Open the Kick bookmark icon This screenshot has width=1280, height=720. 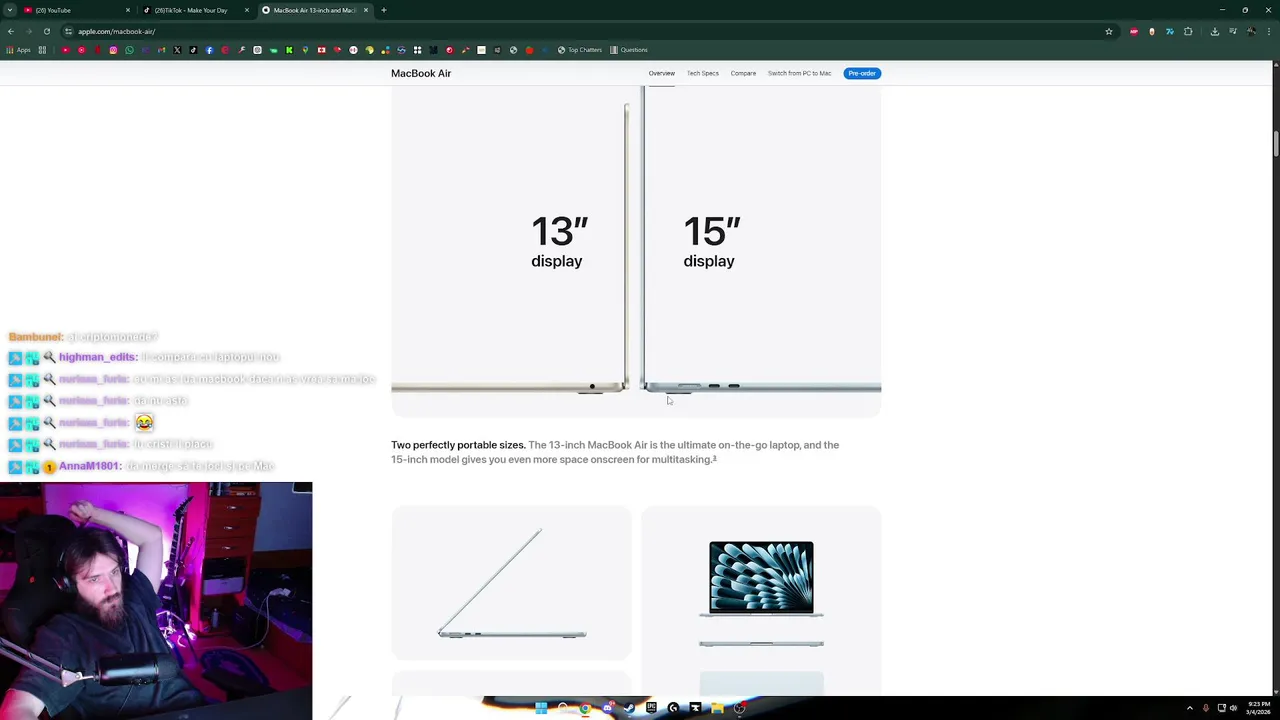[x=289, y=50]
